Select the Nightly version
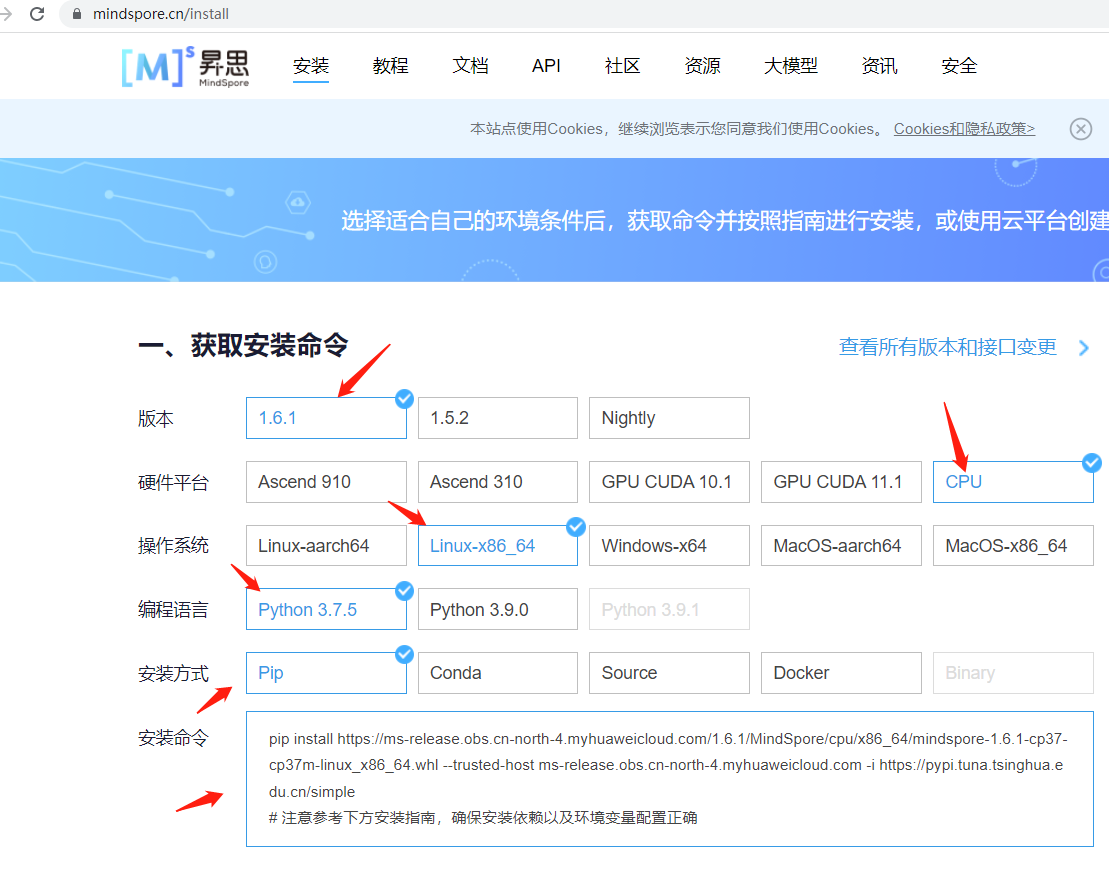The image size is (1109, 884). click(x=669, y=418)
